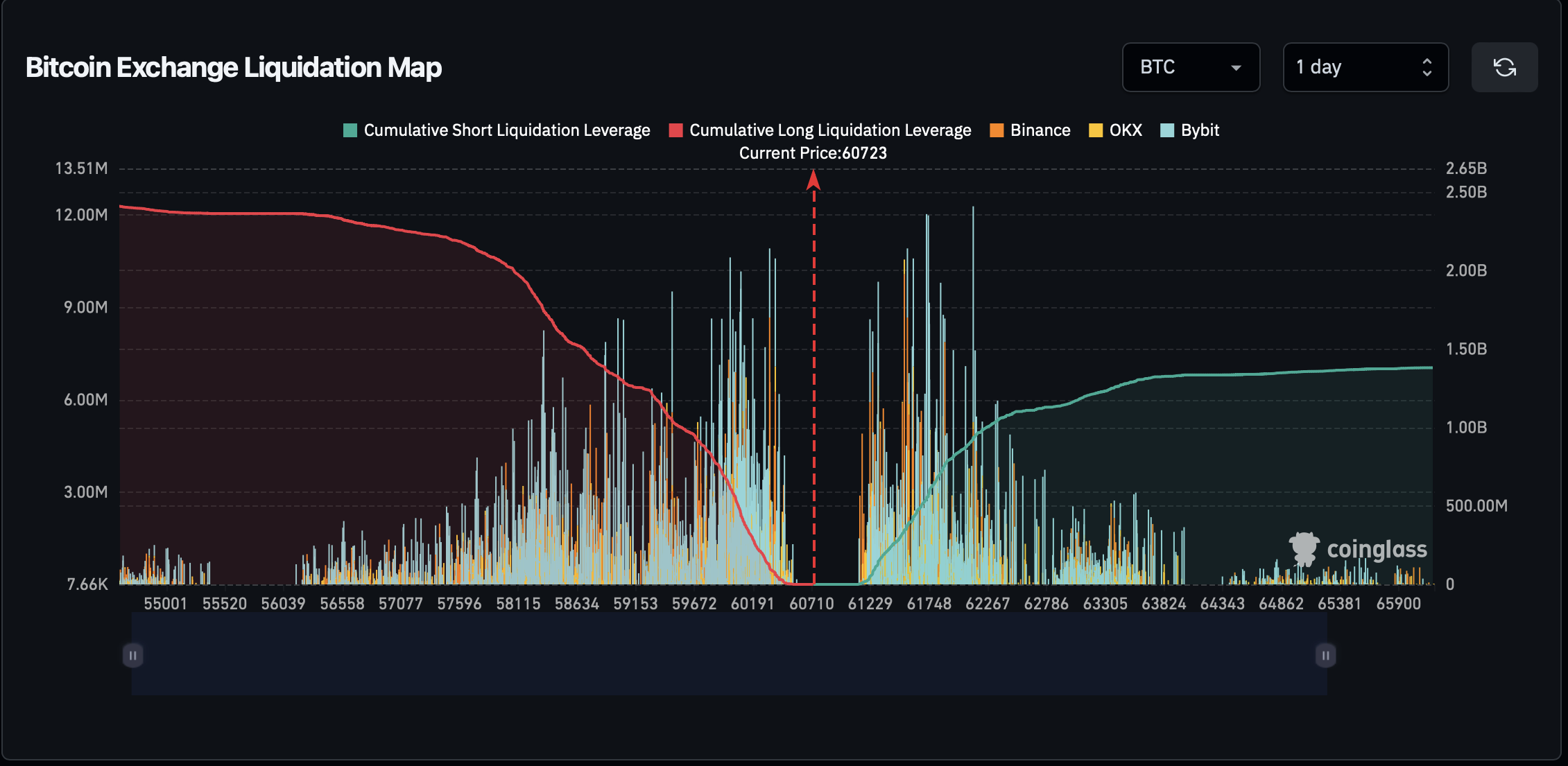The width and height of the screenshot is (1568, 766).
Task: Click the 55001 x-axis price label
Action: (166, 604)
